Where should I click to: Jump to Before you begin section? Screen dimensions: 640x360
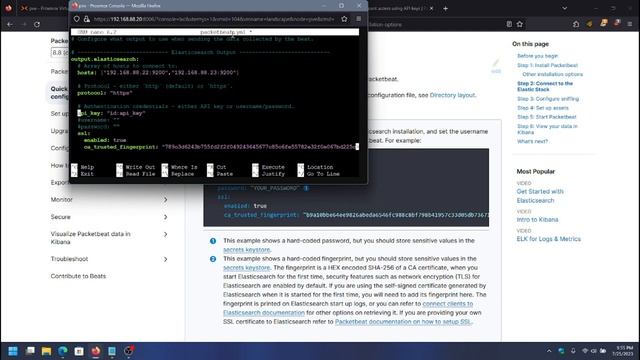click(537, 56)
